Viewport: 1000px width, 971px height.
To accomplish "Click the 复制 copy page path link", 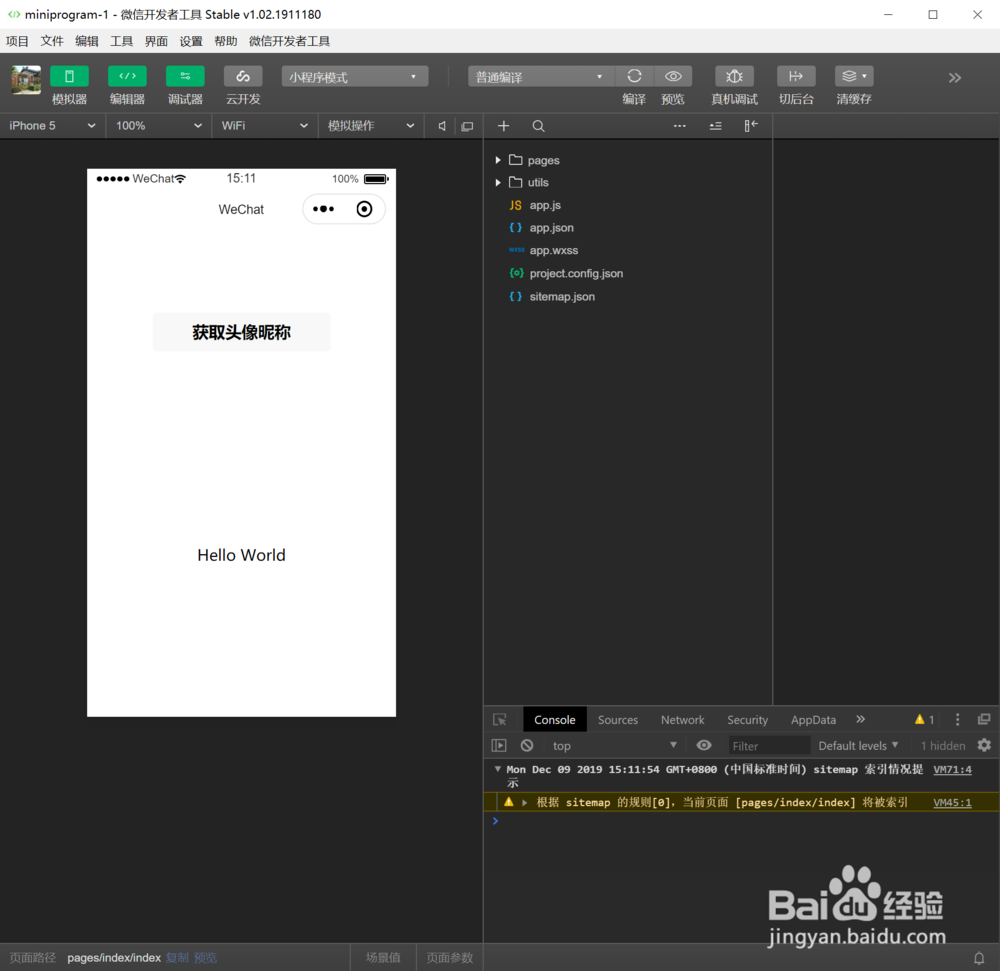I will [177, 958].
